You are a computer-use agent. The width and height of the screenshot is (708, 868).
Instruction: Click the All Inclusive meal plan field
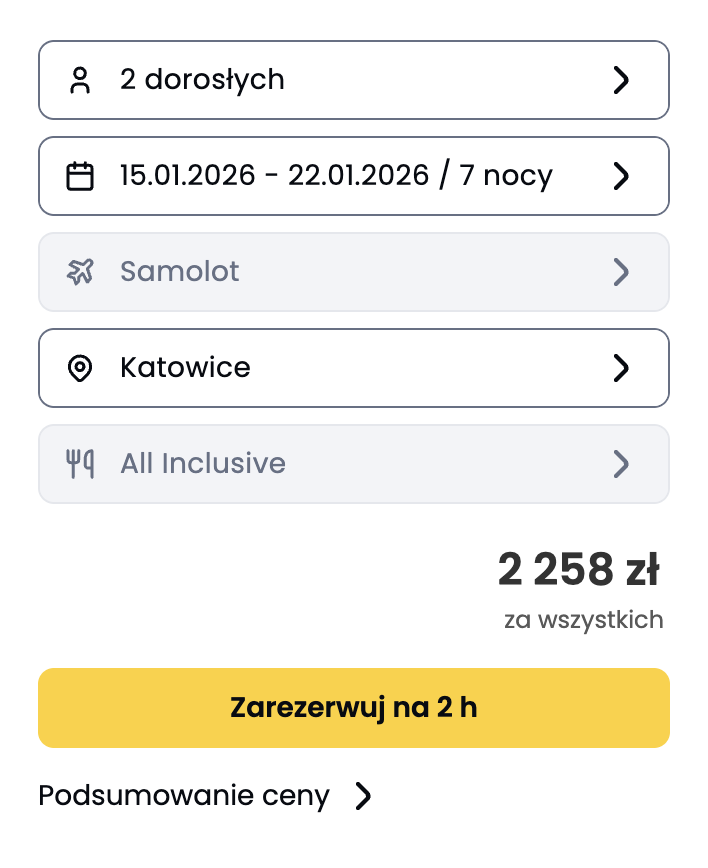pos(353,463)
